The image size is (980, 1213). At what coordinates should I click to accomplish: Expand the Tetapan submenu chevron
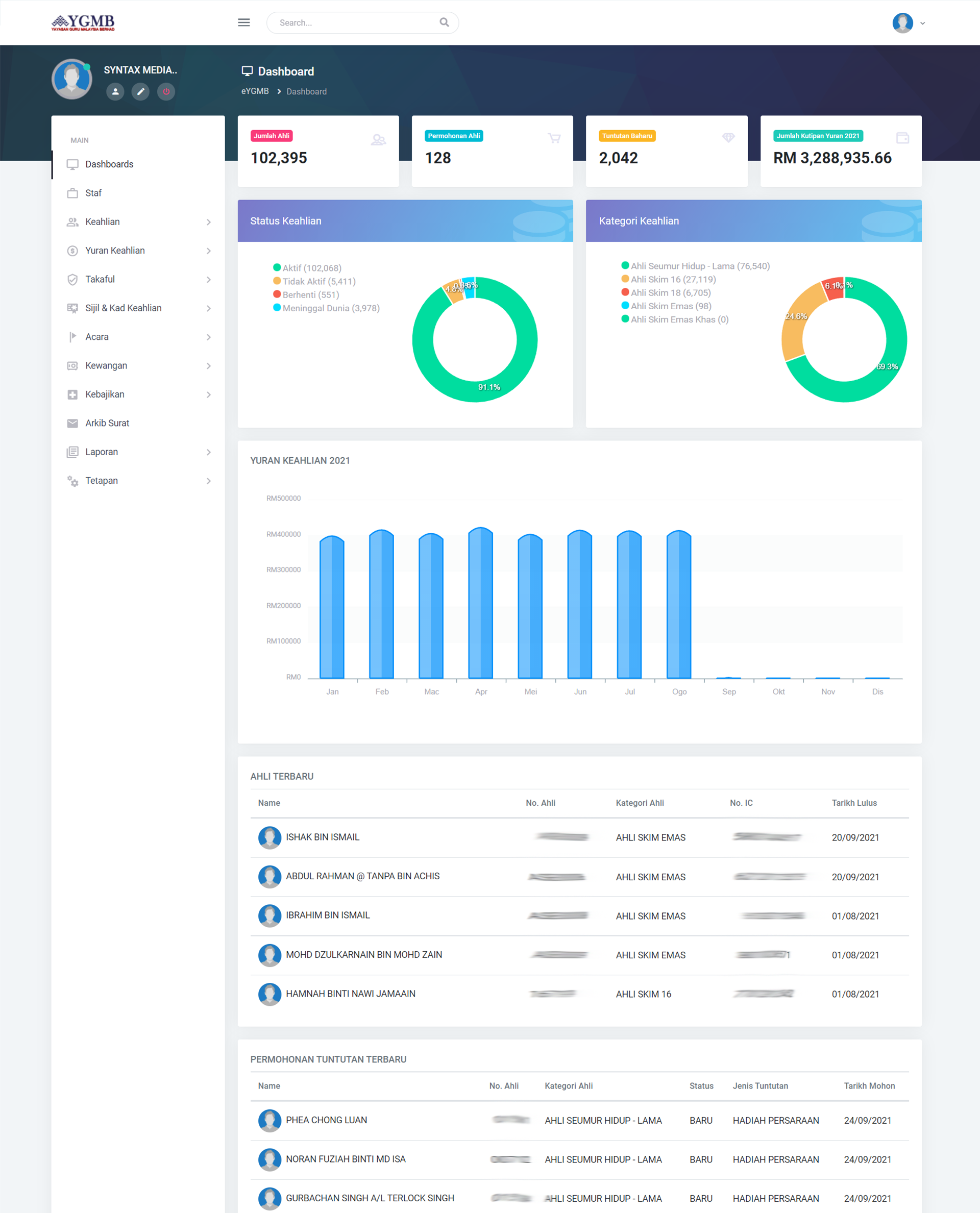pyautogui.click(x=208, y=481)
